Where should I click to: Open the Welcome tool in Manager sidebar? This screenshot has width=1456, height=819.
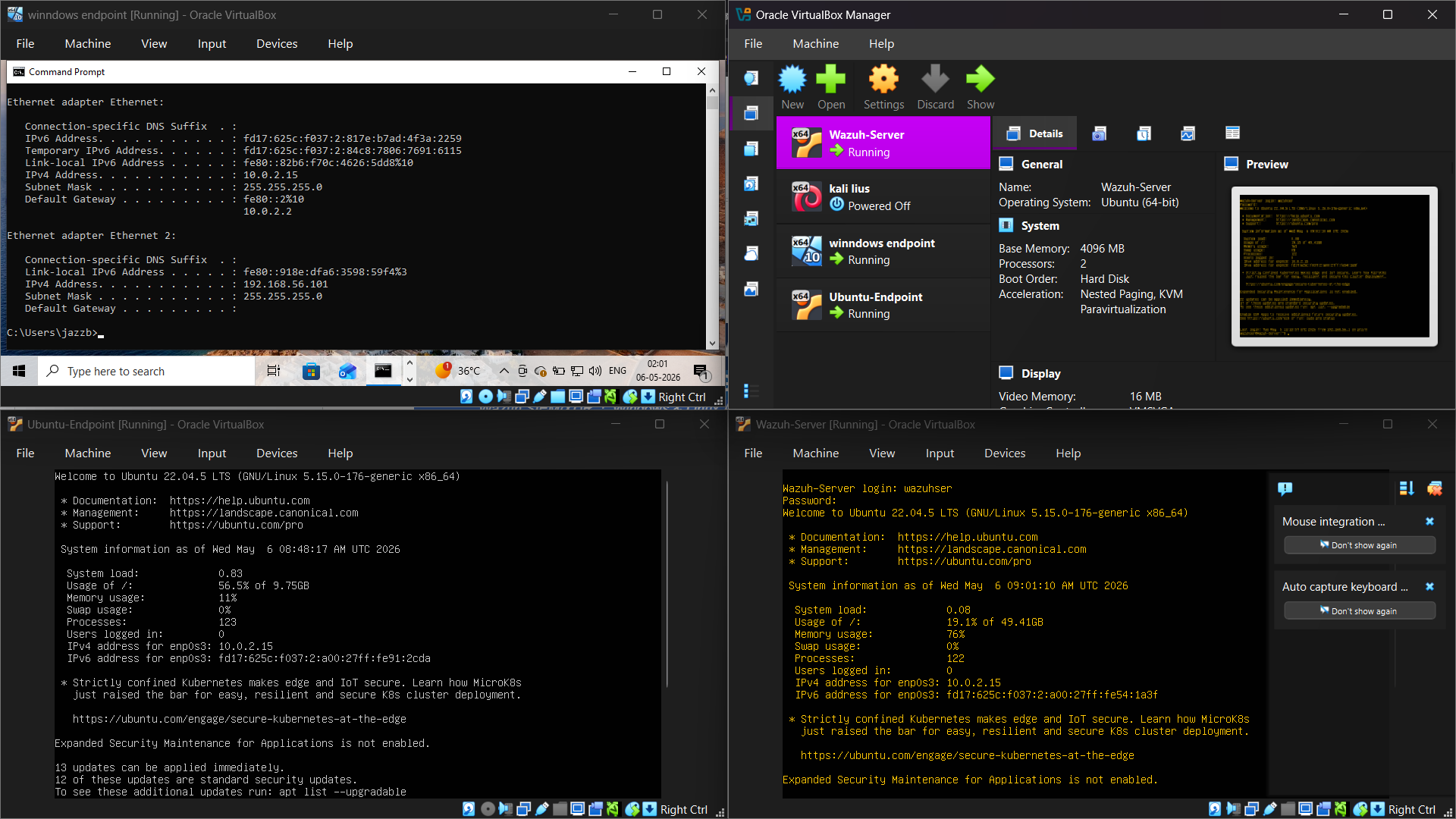752,78
